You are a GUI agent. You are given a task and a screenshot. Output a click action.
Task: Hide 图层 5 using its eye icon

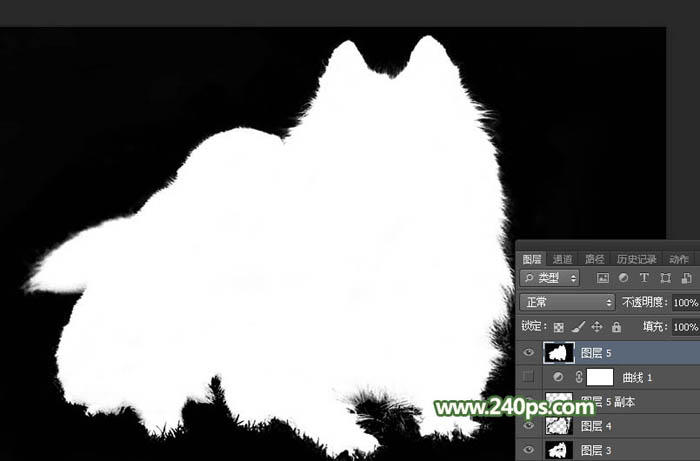click(529, 352)
